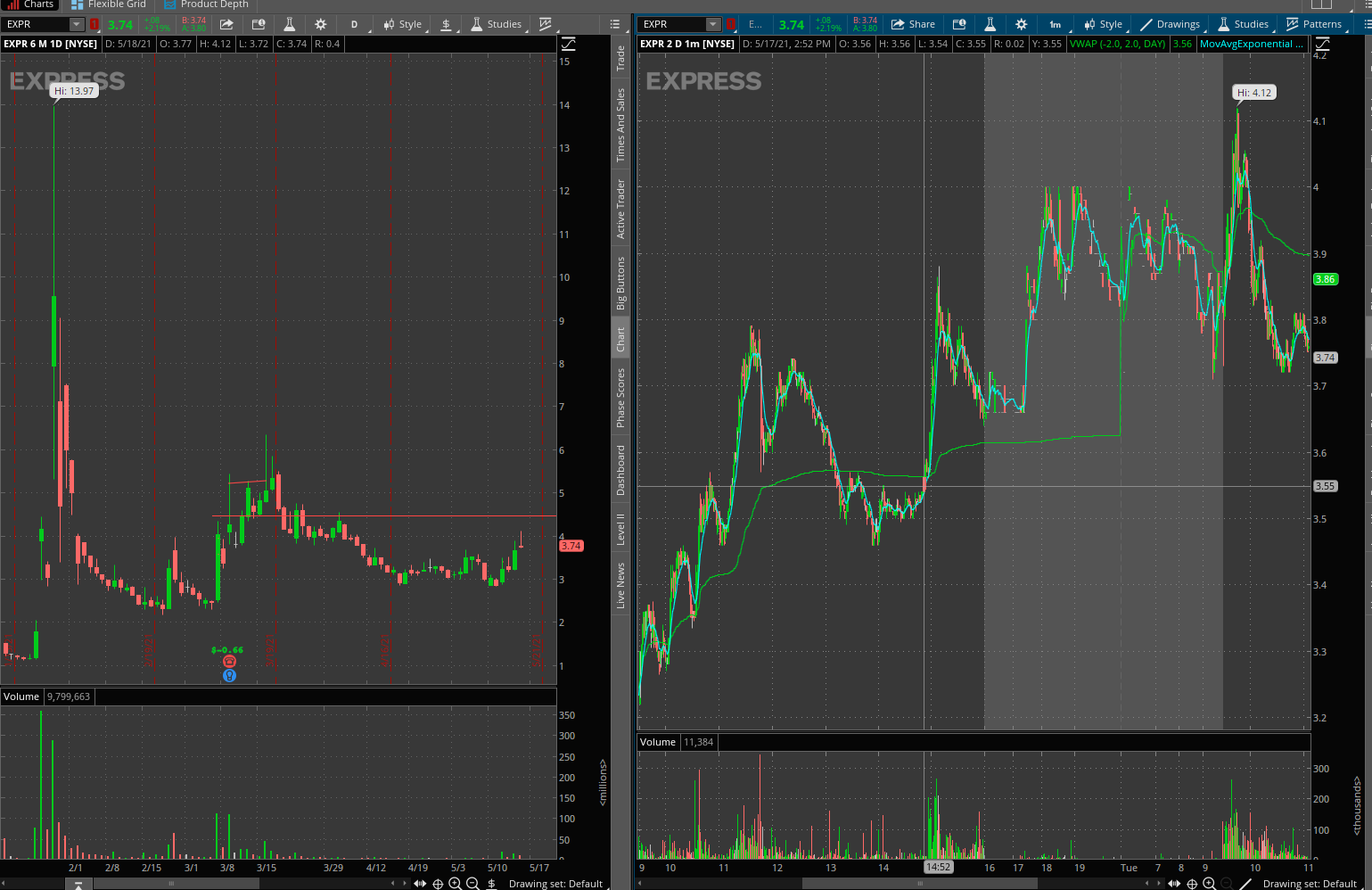Click the left chart Volume label
Image resolution: width=1372 pixels, height=890 pixels.
[x=21, y=696]
